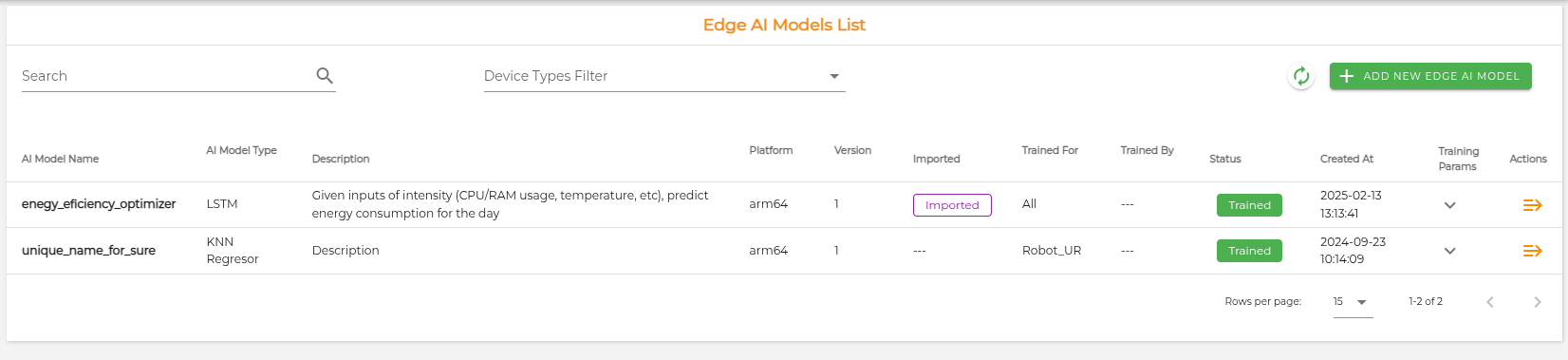Open Device Types Filter dropdown

tap(664, 76)
